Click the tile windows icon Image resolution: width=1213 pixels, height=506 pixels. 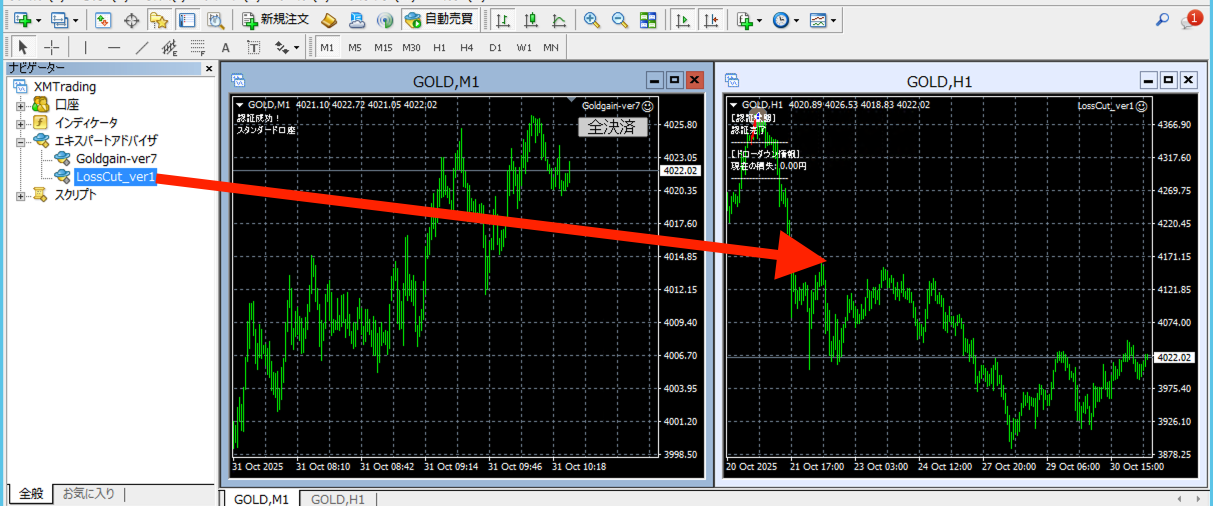click(648, 20)
